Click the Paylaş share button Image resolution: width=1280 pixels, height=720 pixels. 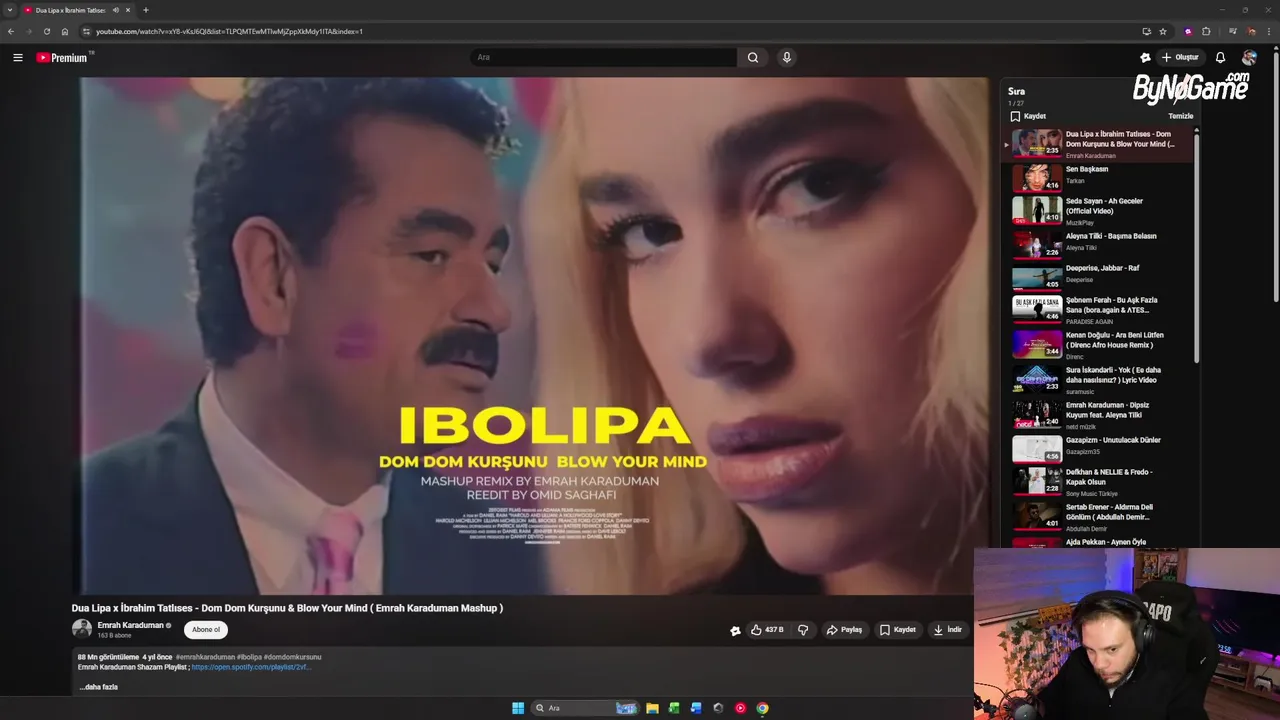[844, 630]
